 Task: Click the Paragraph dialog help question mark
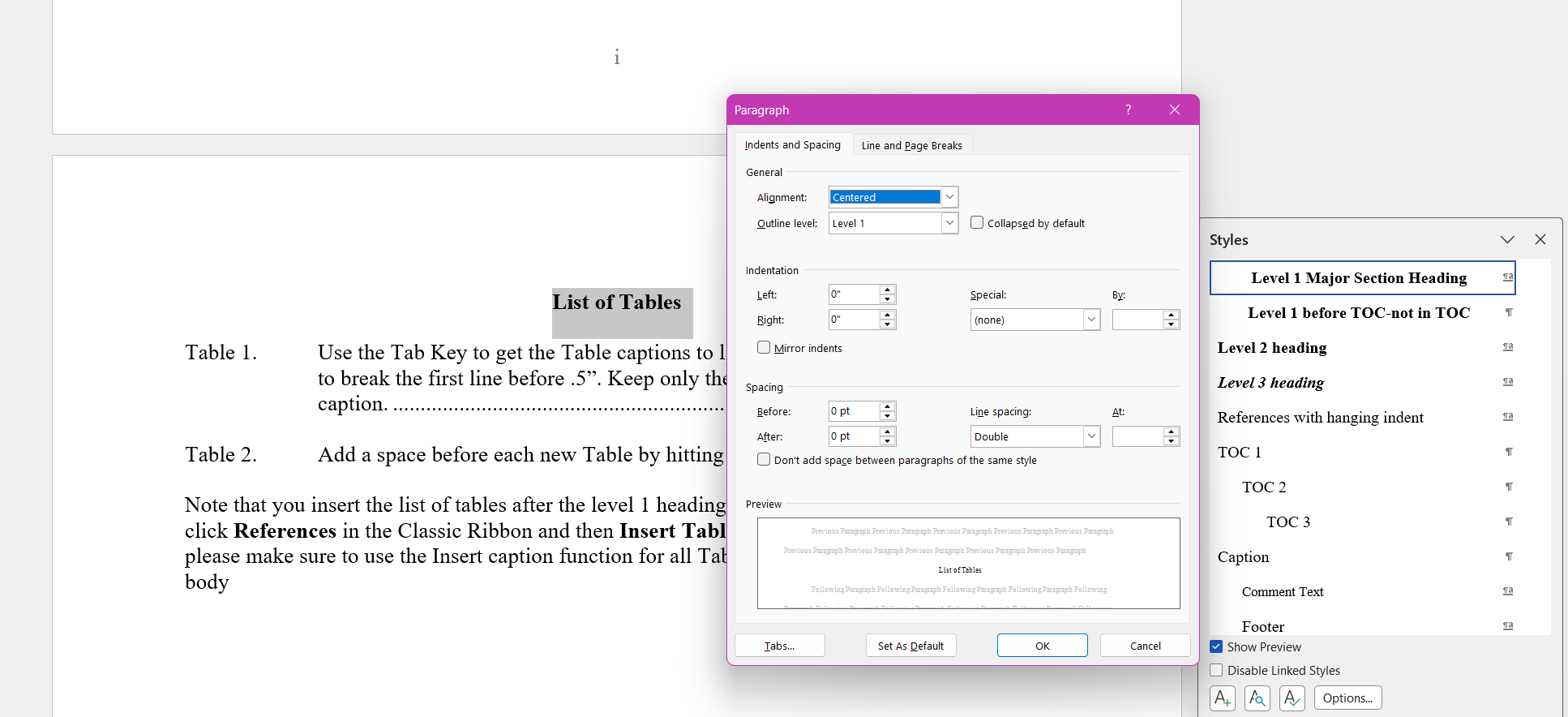pos(1128,109)
